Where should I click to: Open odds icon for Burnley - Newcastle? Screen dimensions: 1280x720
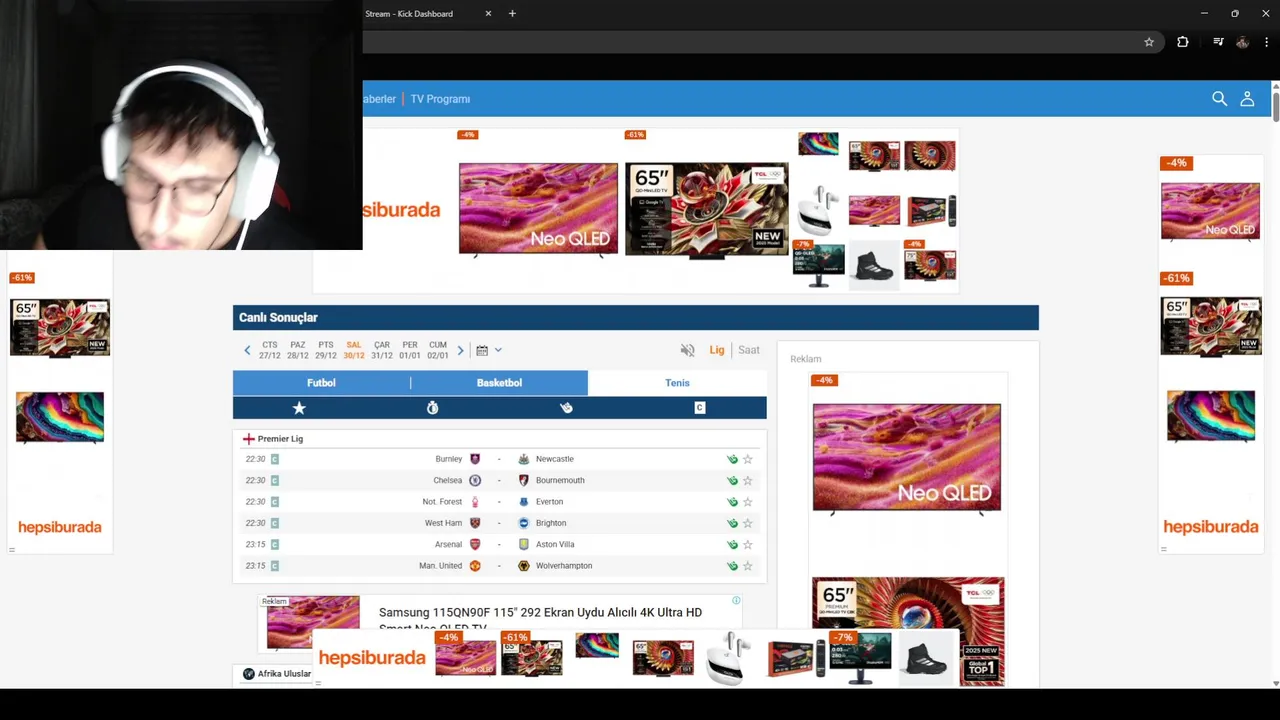pyautogui.click(x=732, y=459)
